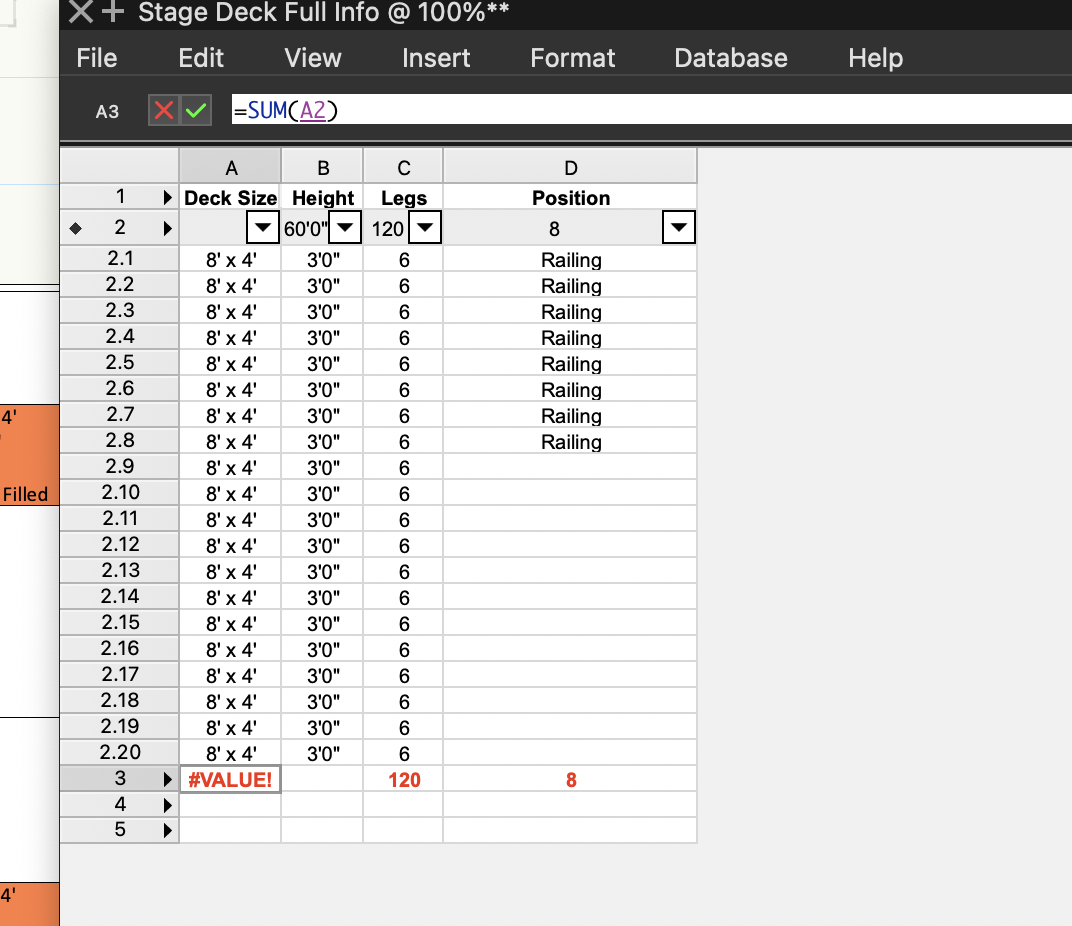Open the Position dropdown showing 8
This screenshot has height=926, width=1072.
pos(678,228)
